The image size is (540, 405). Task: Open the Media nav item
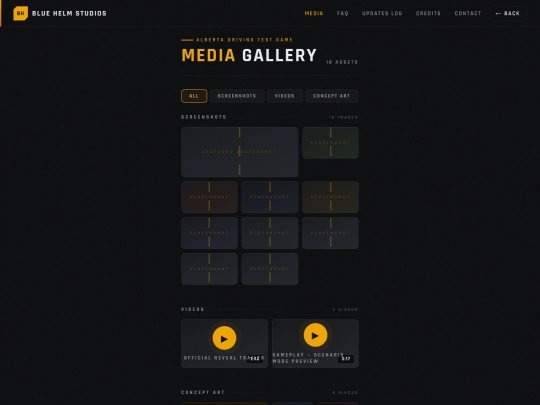point(314,13)
